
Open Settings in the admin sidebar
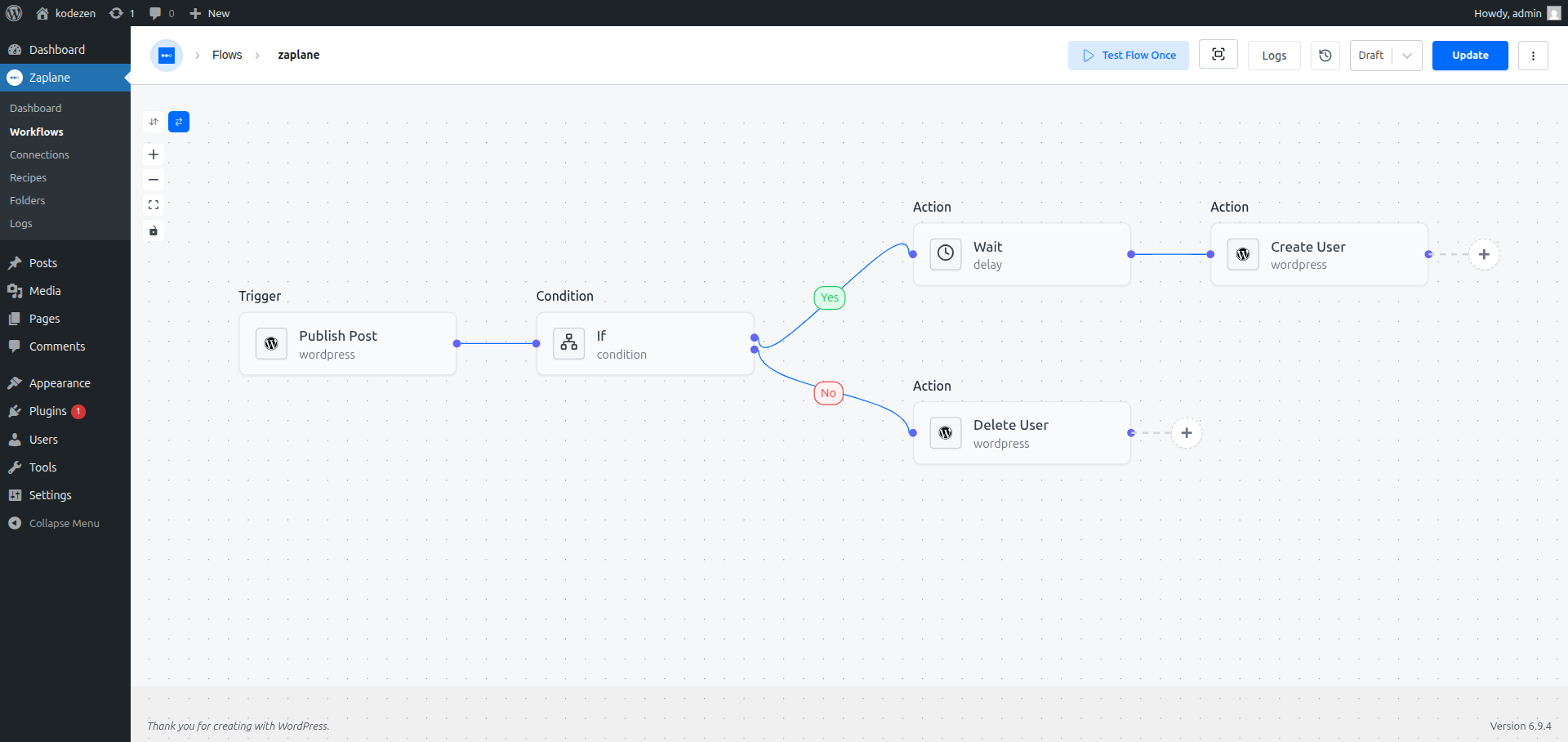pos(65,495)
